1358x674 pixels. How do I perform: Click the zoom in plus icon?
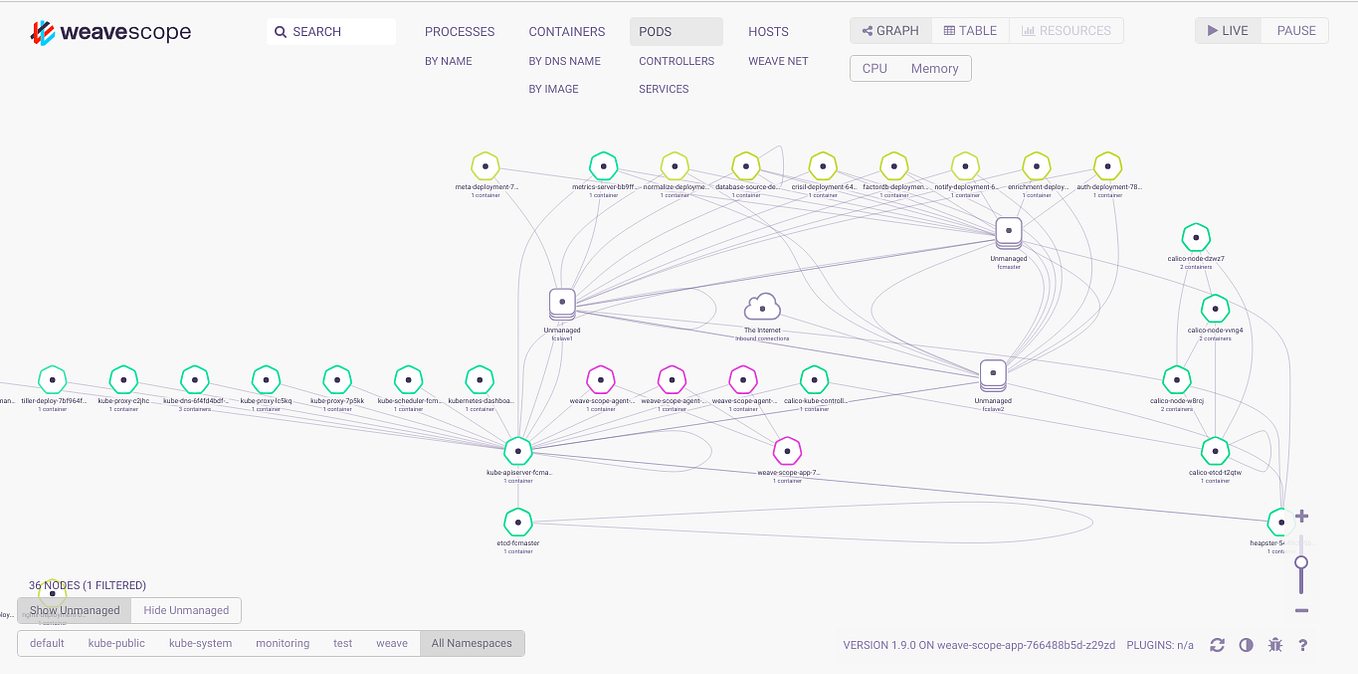[1302, 517]
